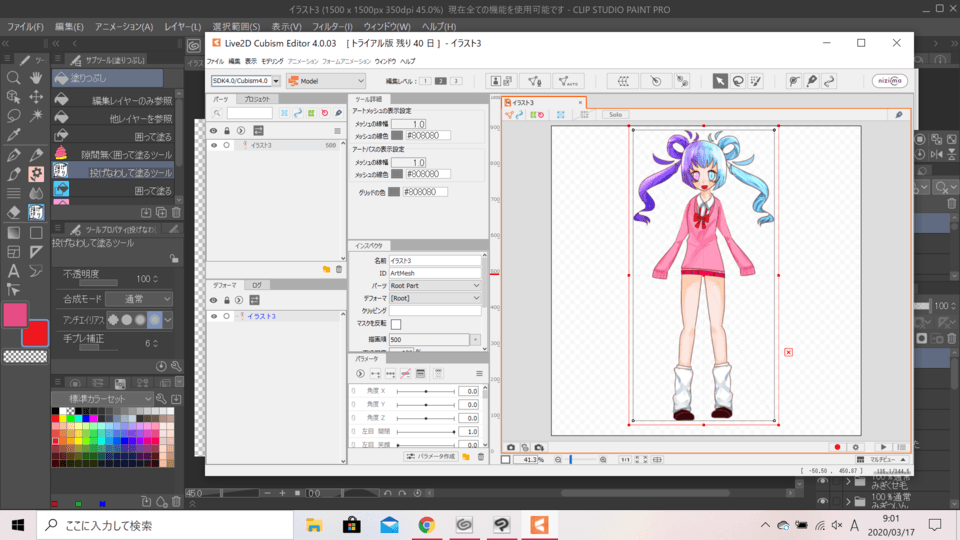Open the ファイル menu in Cubism Editor
This screenshot has height=540, width=960.
tap(215, 61)
